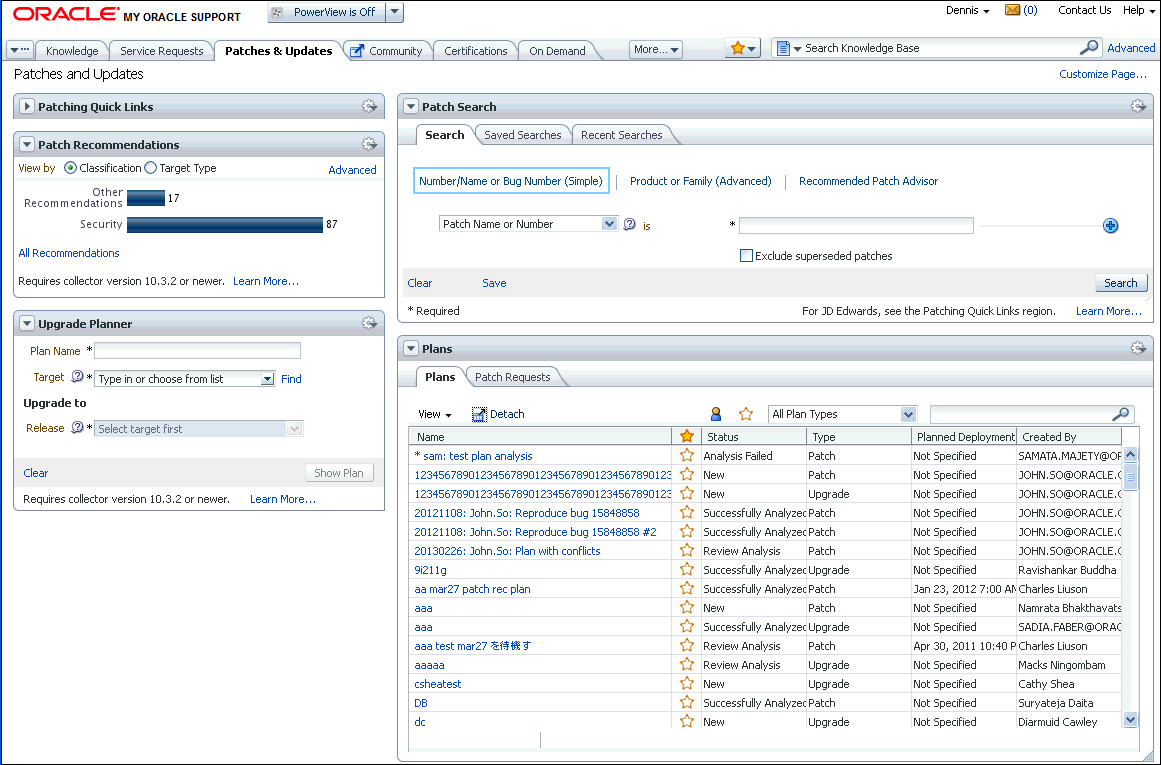This screenshot has width=1161, height=765.
Task: Click the Other Recommendations bar
Action: tap(146, 198)
